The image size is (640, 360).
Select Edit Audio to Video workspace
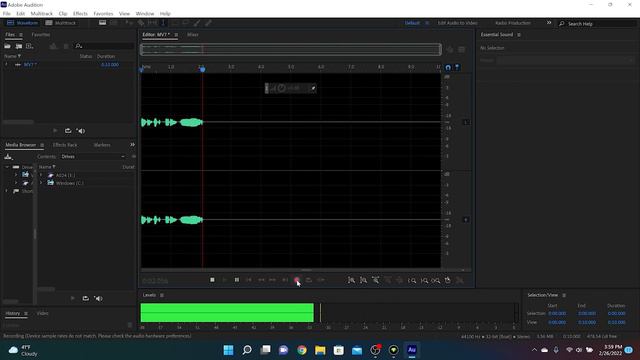point(458,23)
